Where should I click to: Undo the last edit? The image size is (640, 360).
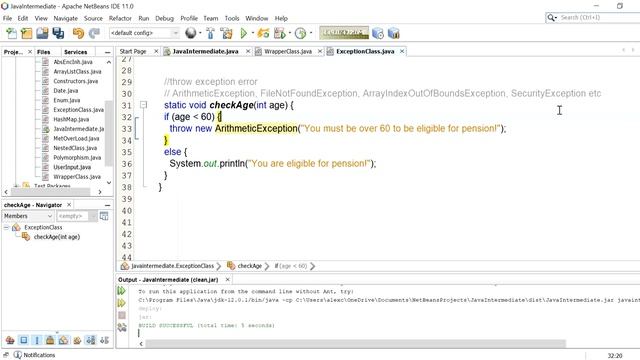[x=78, y=33]
